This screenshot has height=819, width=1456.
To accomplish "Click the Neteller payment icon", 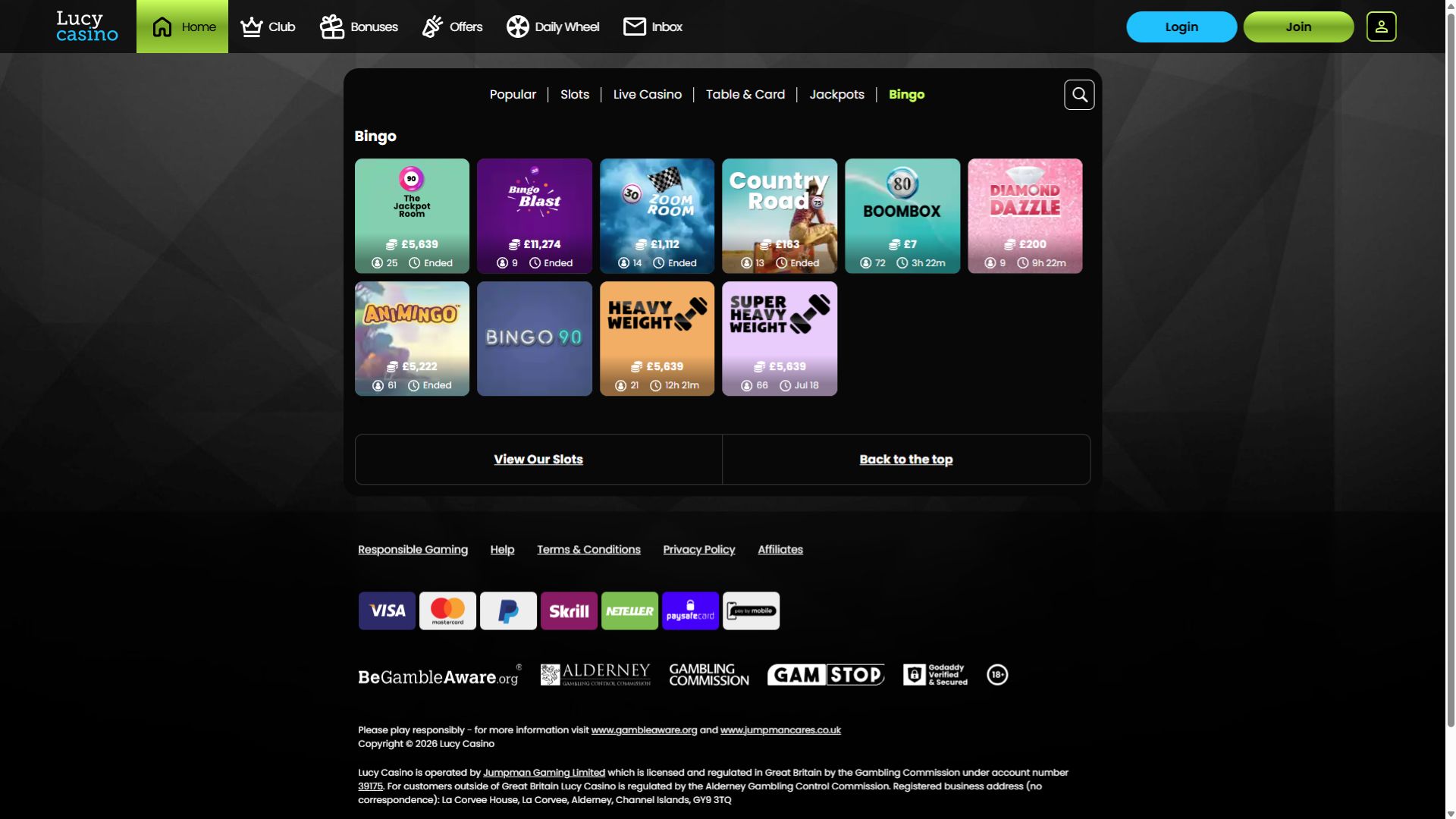I will [629, 610].
